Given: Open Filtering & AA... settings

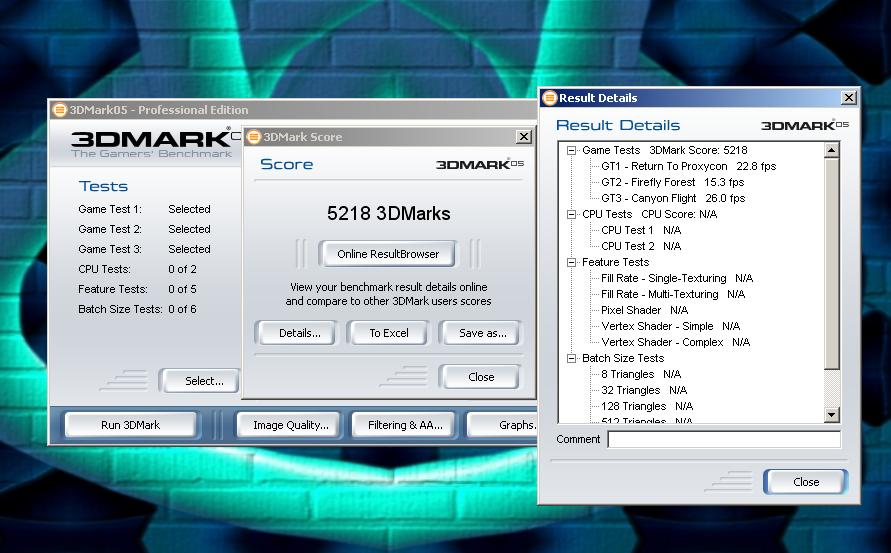Looking at the screenshot, I should [x=405, y=425].
